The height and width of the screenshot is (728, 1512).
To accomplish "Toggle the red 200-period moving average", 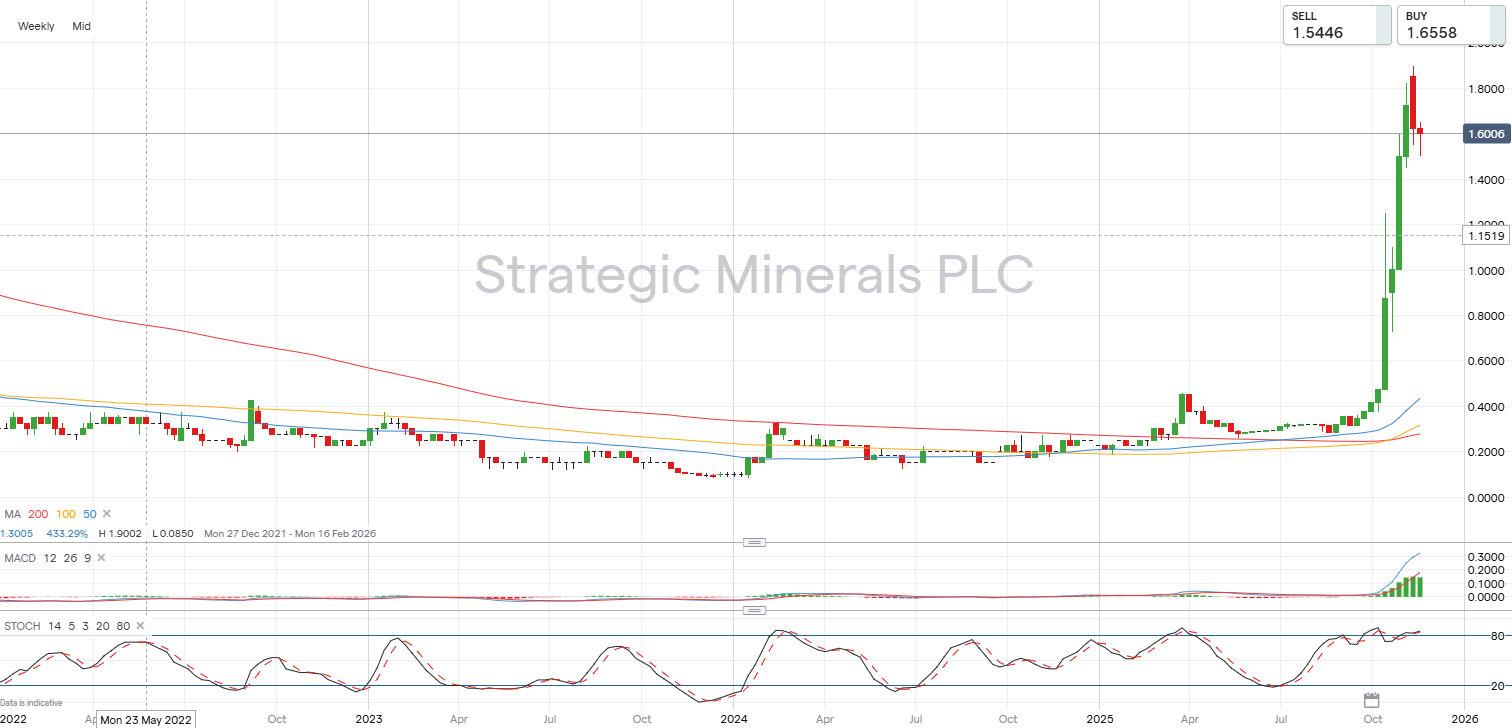I will point(37,513).
